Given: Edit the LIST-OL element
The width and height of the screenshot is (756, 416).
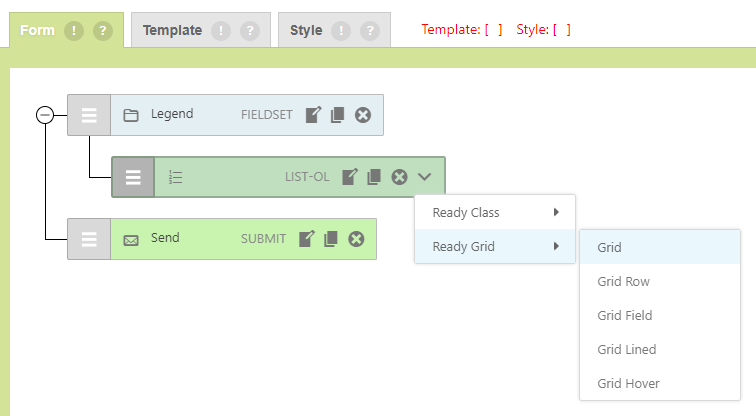Looking at the screenshot, I should tap(349, 177).
